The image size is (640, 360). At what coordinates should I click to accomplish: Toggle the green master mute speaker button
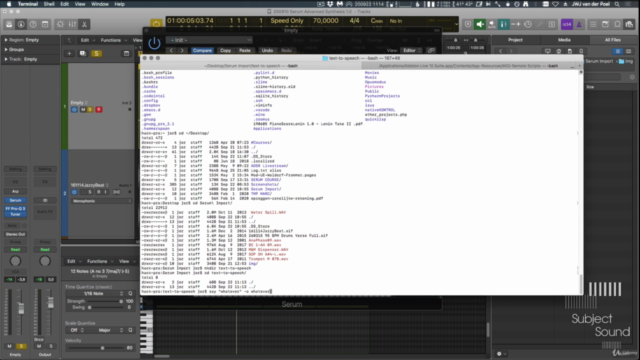coord(480,24)
